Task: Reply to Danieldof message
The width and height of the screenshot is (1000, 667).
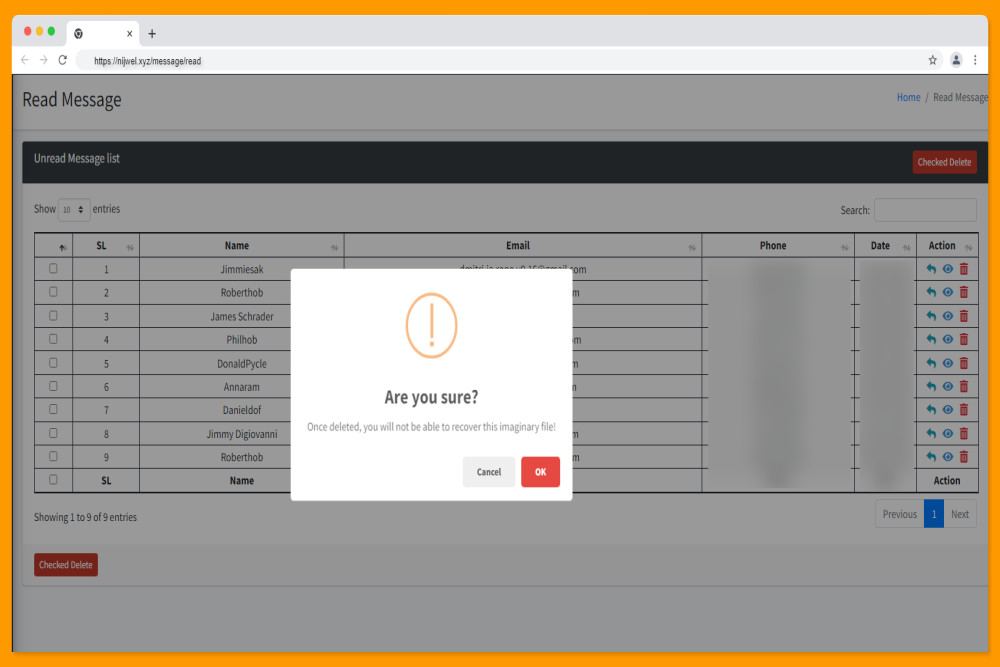Action: click(x=931, y=409)
